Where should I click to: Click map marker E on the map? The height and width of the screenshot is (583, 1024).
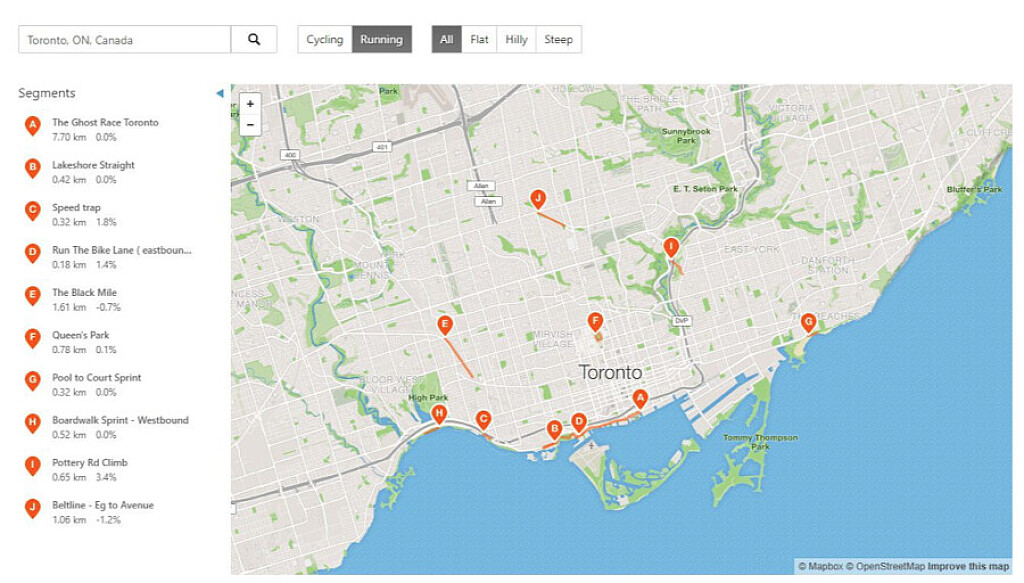point(445,324)
